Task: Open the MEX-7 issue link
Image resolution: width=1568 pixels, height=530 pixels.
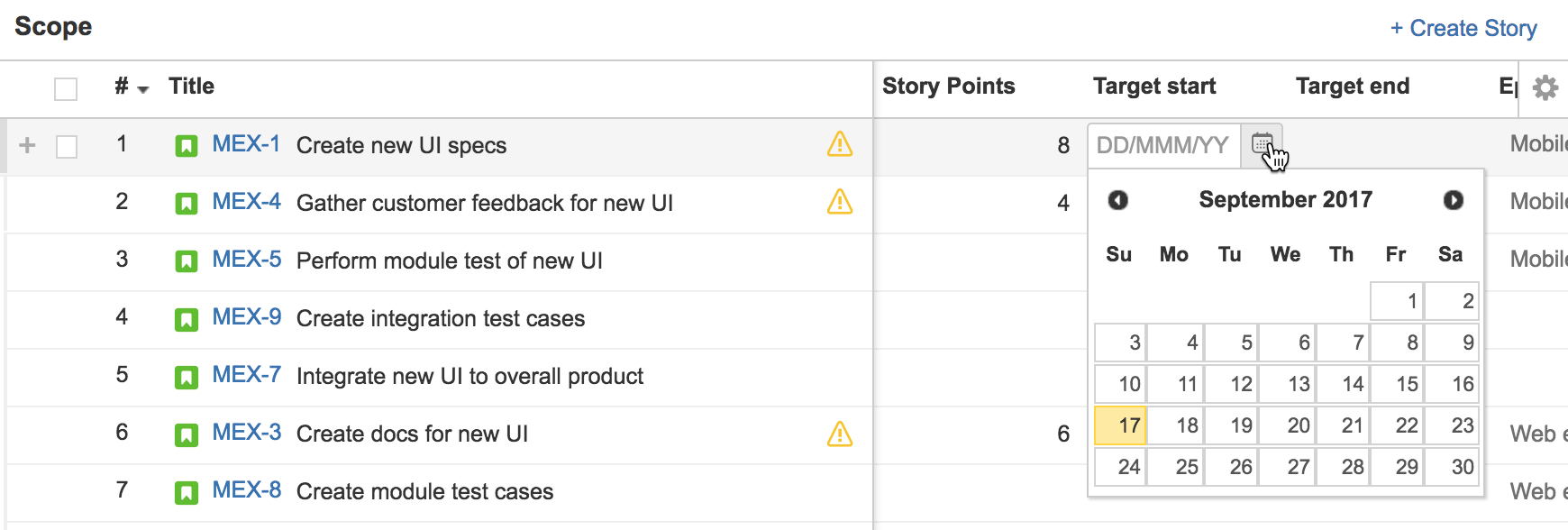Action: point(247,375)
